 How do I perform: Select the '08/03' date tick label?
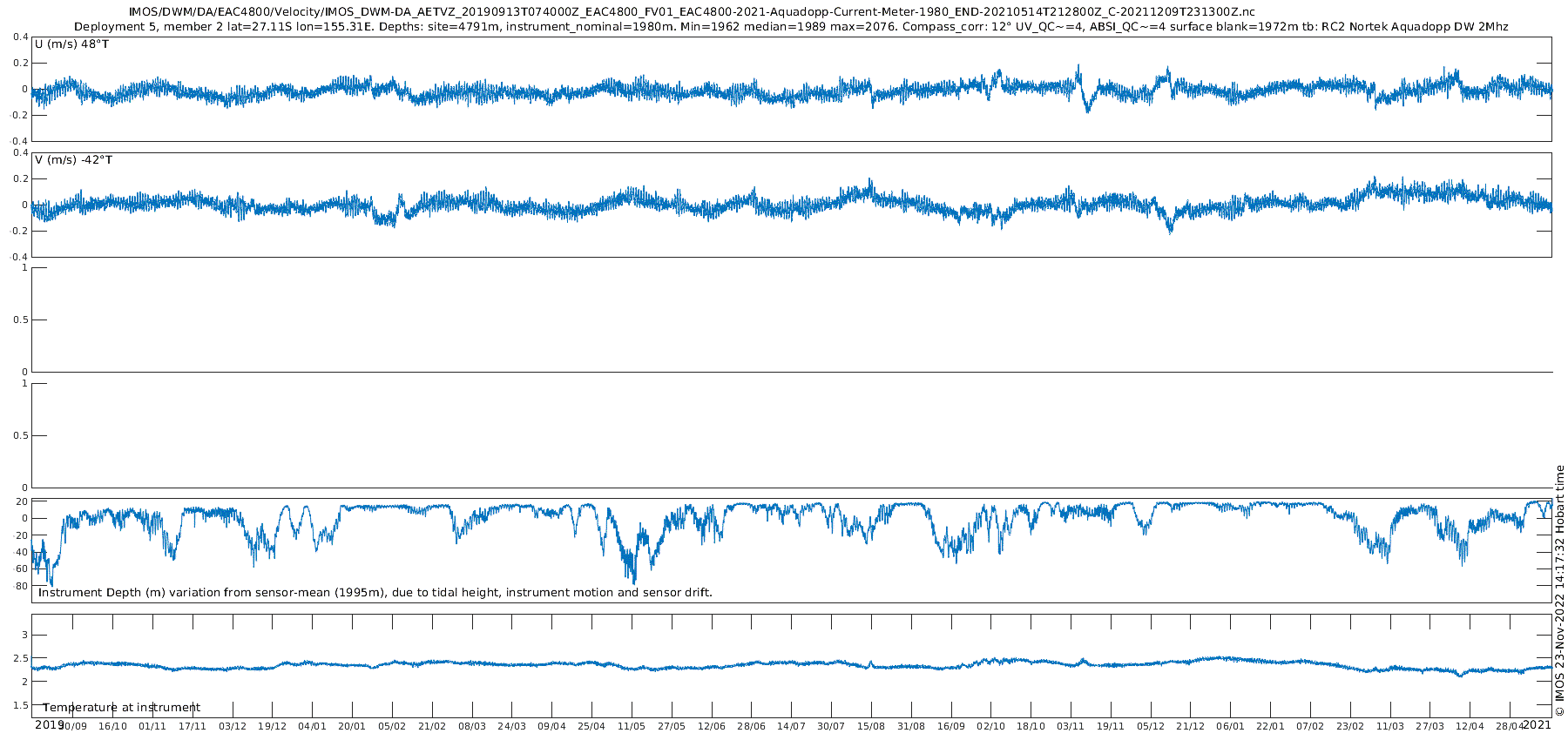click(x=472, y=726)
